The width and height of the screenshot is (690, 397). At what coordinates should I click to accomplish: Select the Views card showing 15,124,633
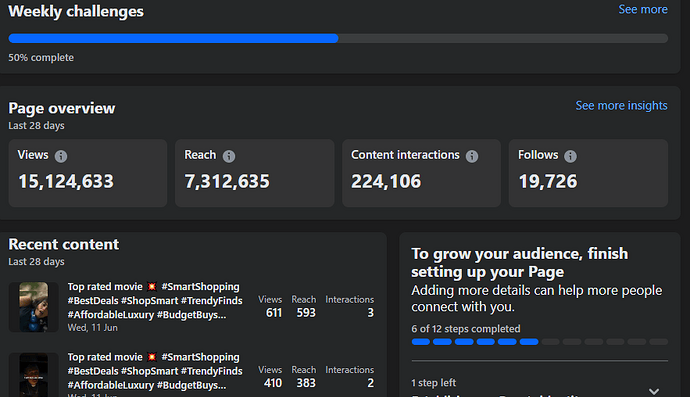click(88, 173)
